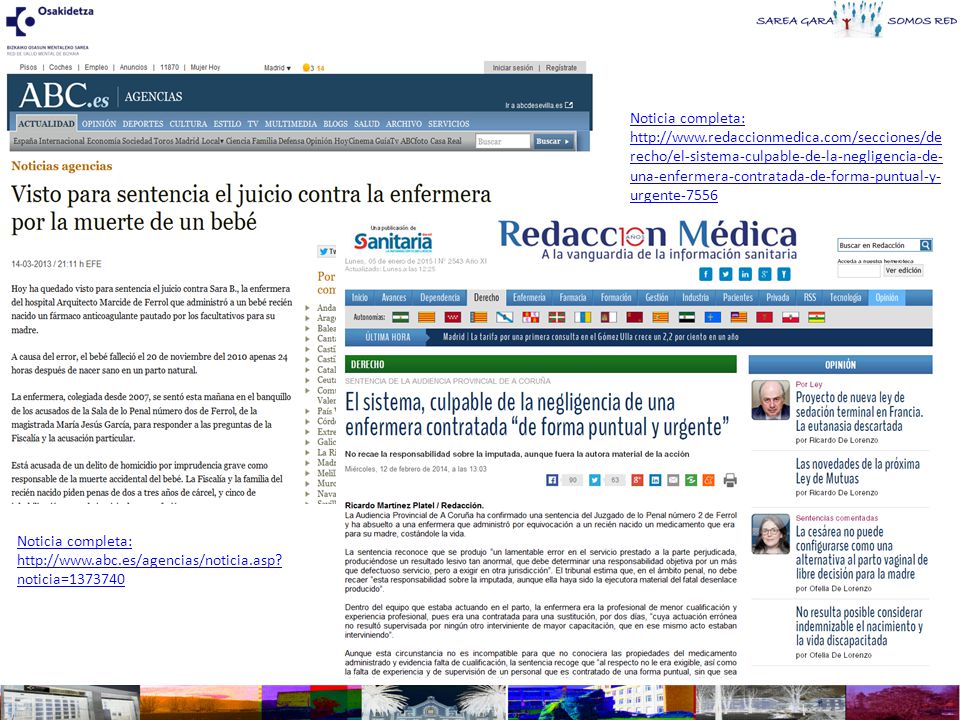Click the ABC.es Twitter bird button
This screenshot has height=720, width=960.
pos(327,251)
